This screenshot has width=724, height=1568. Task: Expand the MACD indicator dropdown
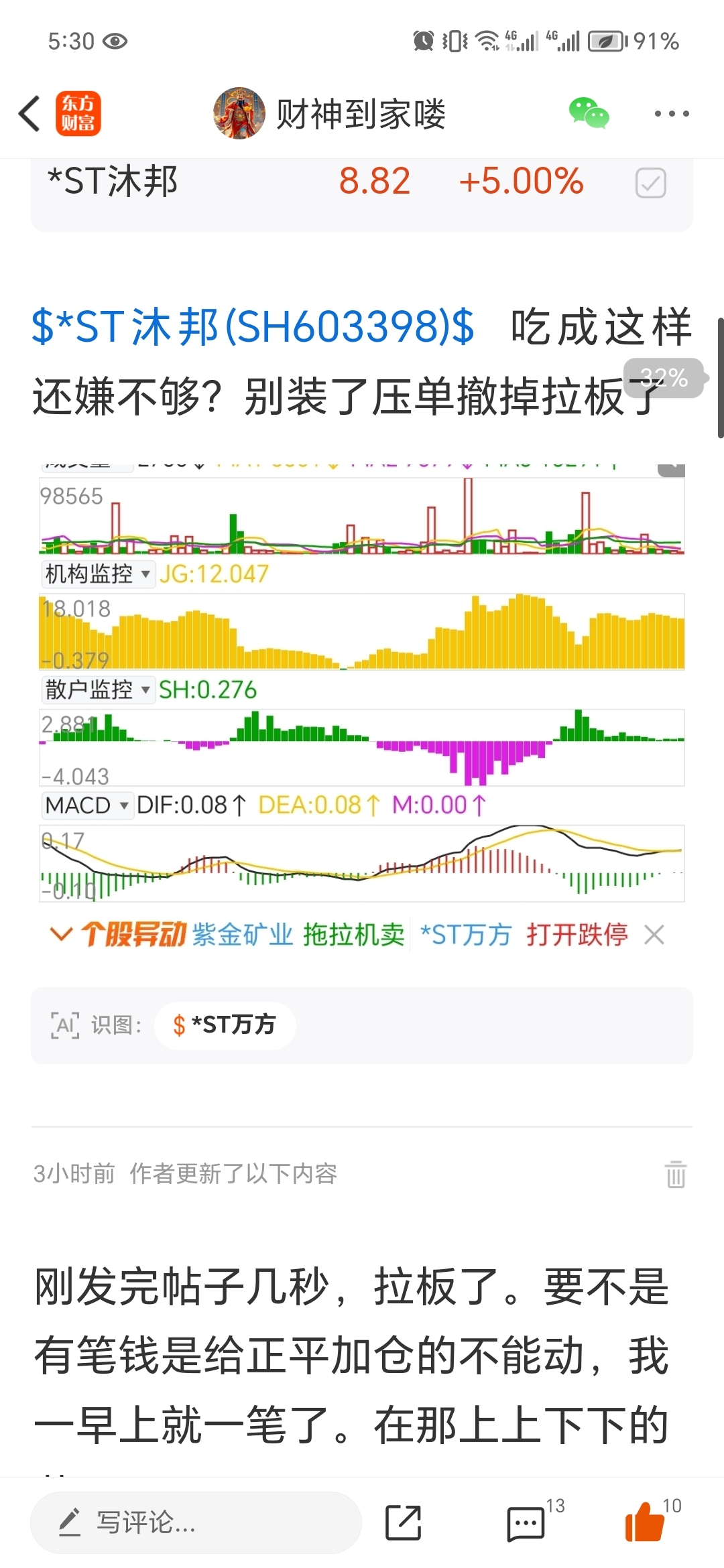pos(86,805)
